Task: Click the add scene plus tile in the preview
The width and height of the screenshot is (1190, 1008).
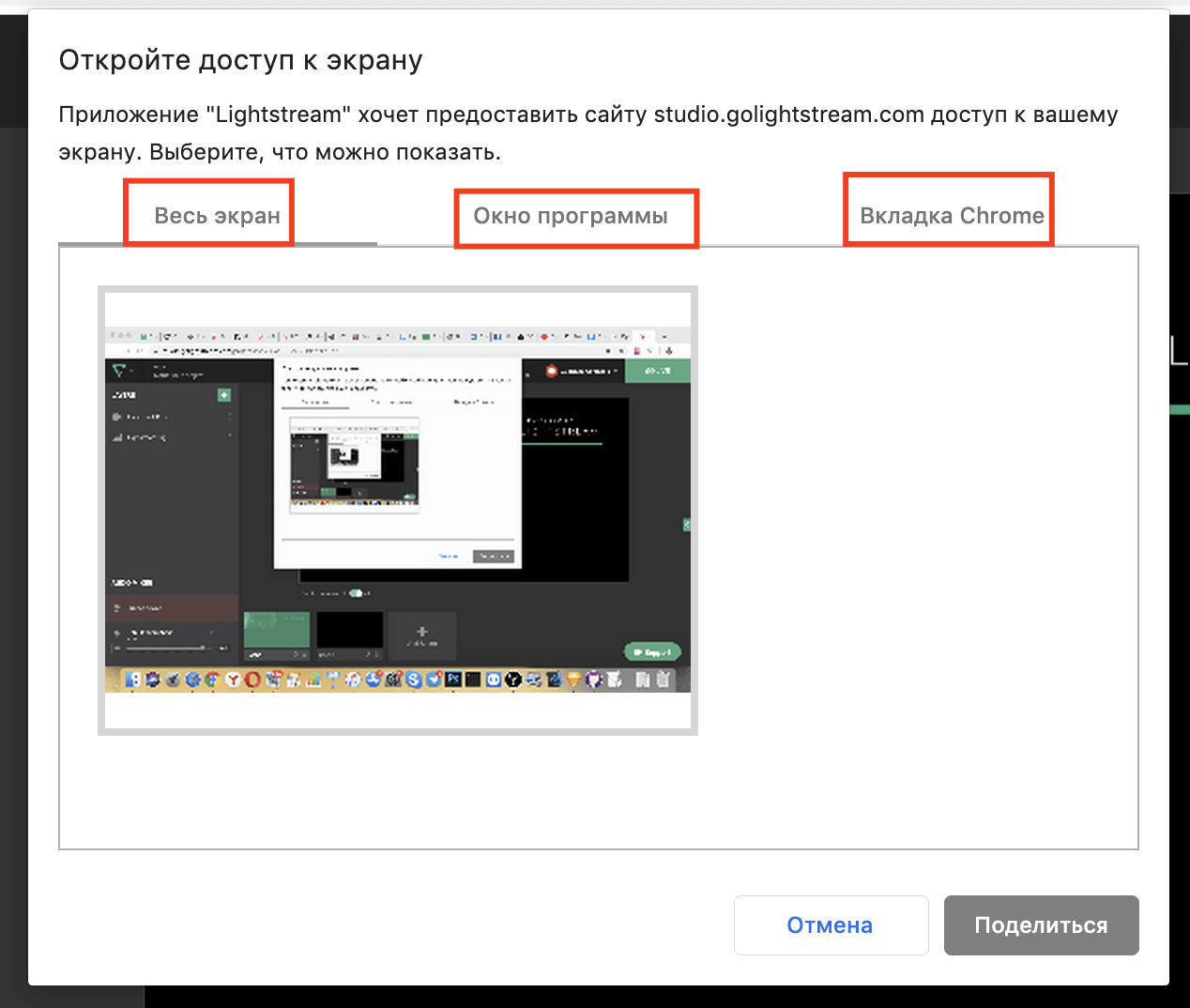Action: tap(421, 635)
